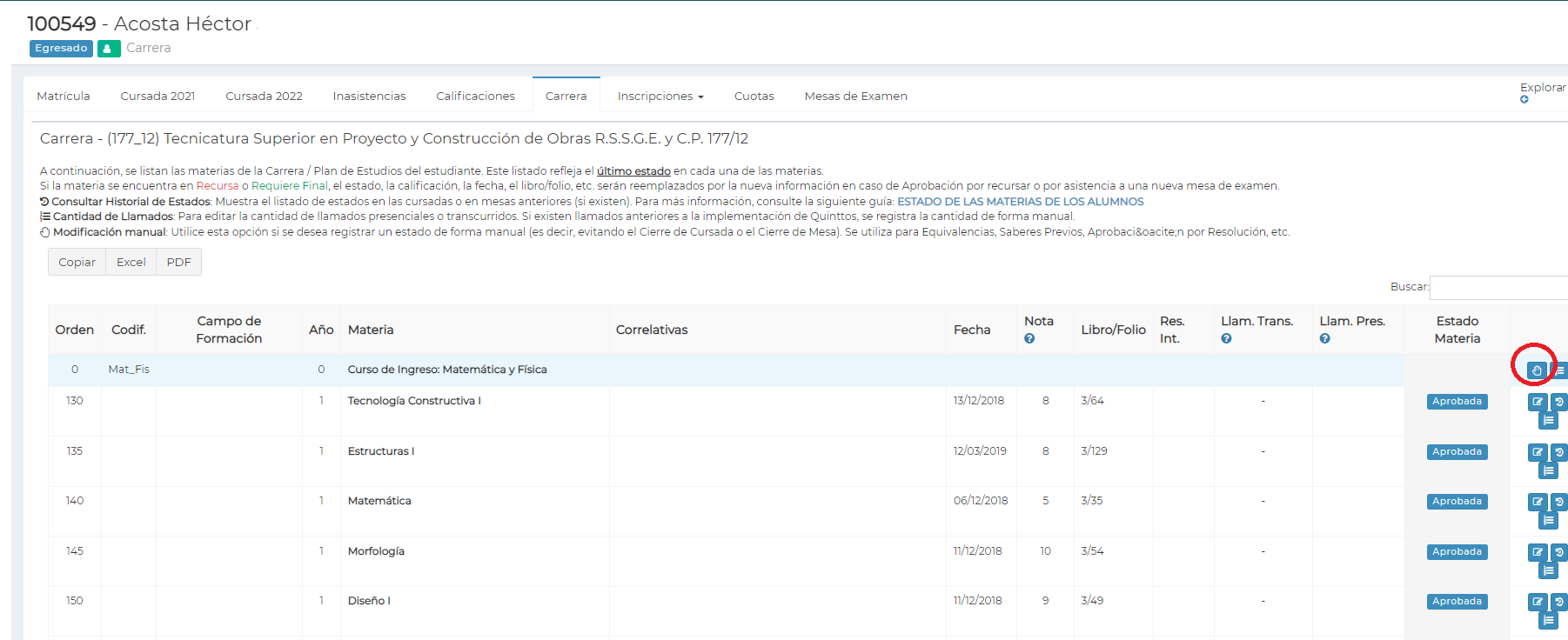Click the folio value '3/35'
Viewport: 1568px width, 640px height.
click(1092, 501)
